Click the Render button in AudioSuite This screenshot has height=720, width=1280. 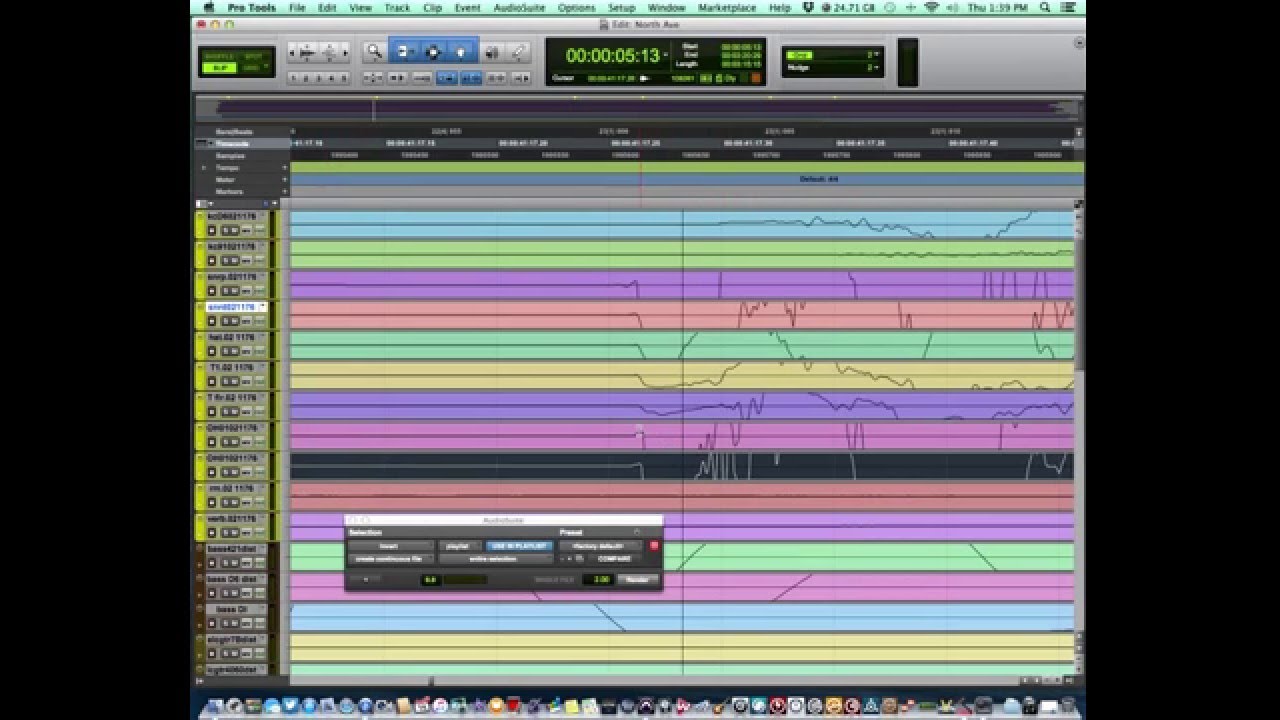(637, 579)
